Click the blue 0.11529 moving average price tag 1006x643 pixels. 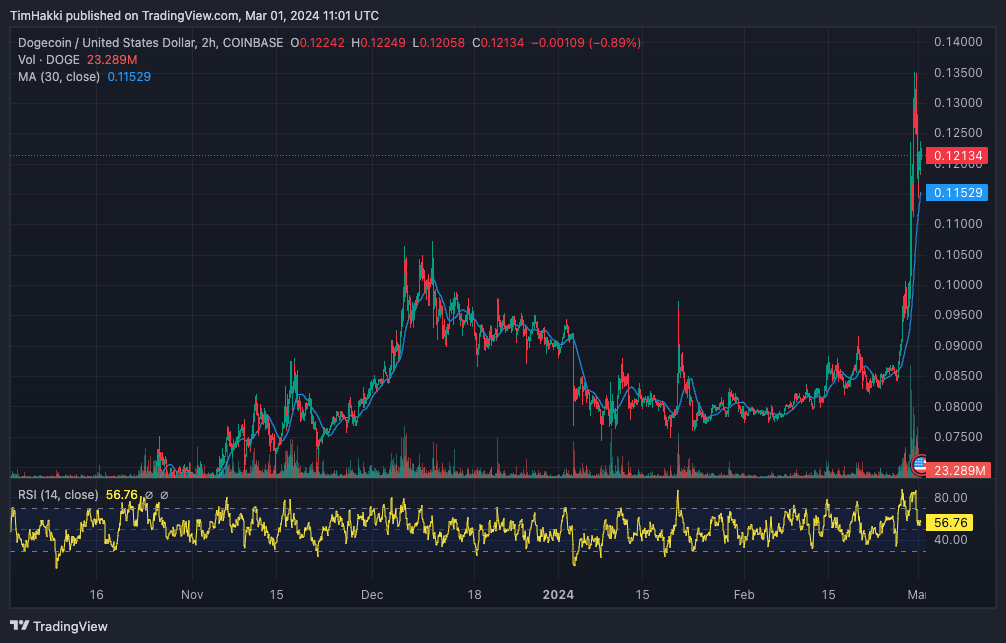coord(958,192)
